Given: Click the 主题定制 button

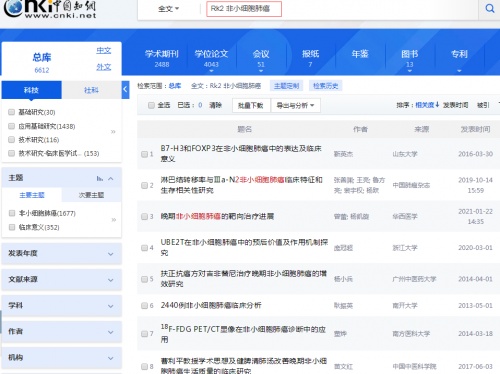Looking at the screenshot, I should (287, 86).
